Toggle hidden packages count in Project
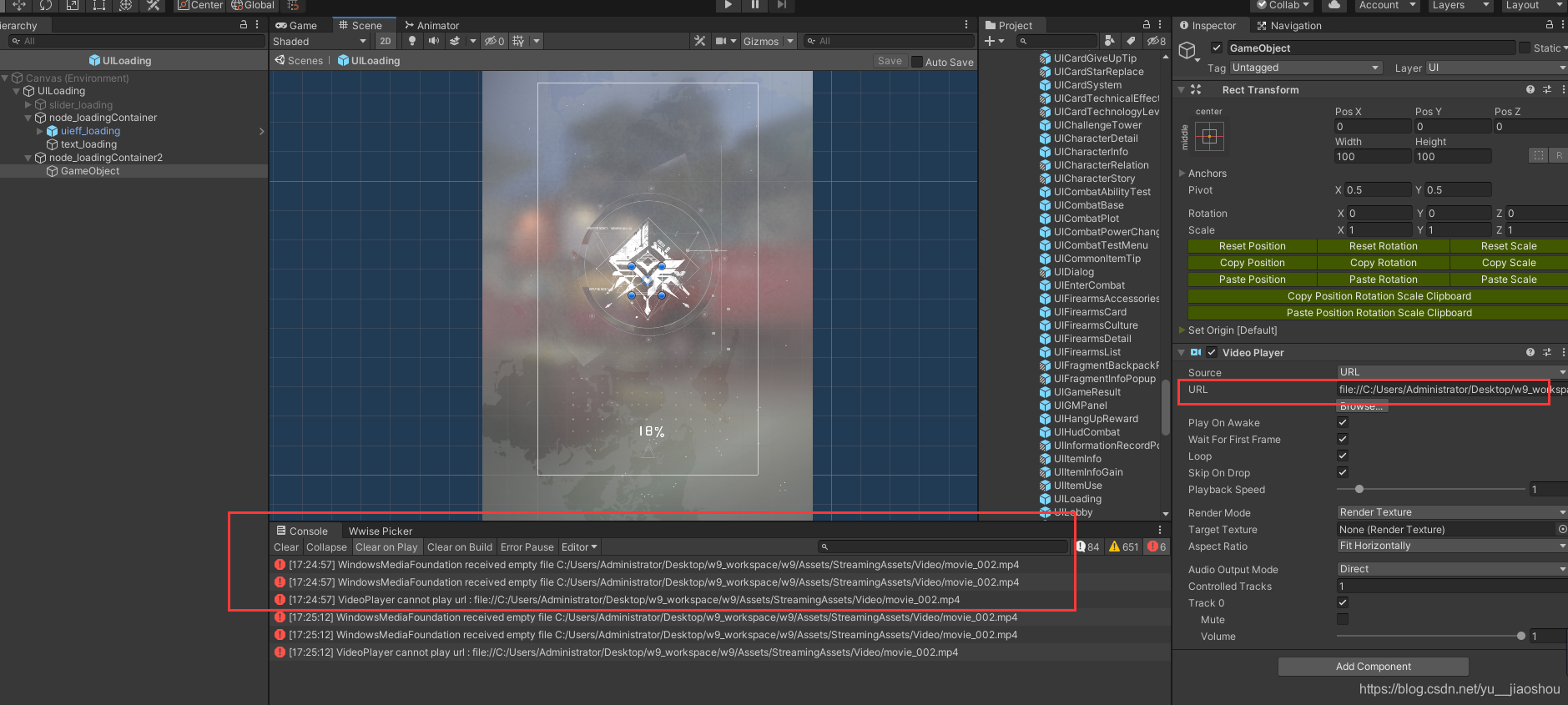Viewport: 1568px width, 705px height. (1157, 41)
